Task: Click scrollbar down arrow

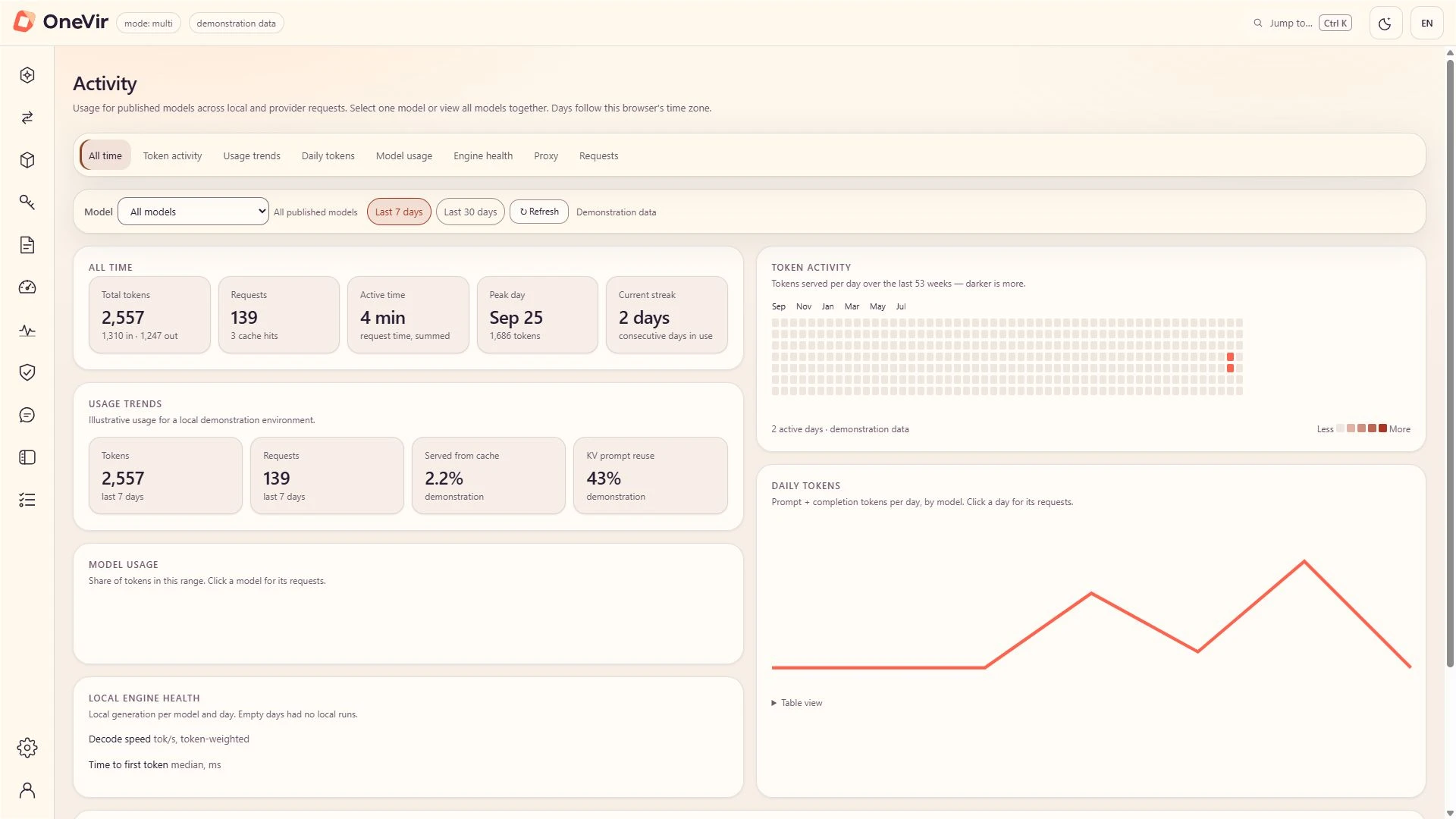Action: click(1450, 813)
